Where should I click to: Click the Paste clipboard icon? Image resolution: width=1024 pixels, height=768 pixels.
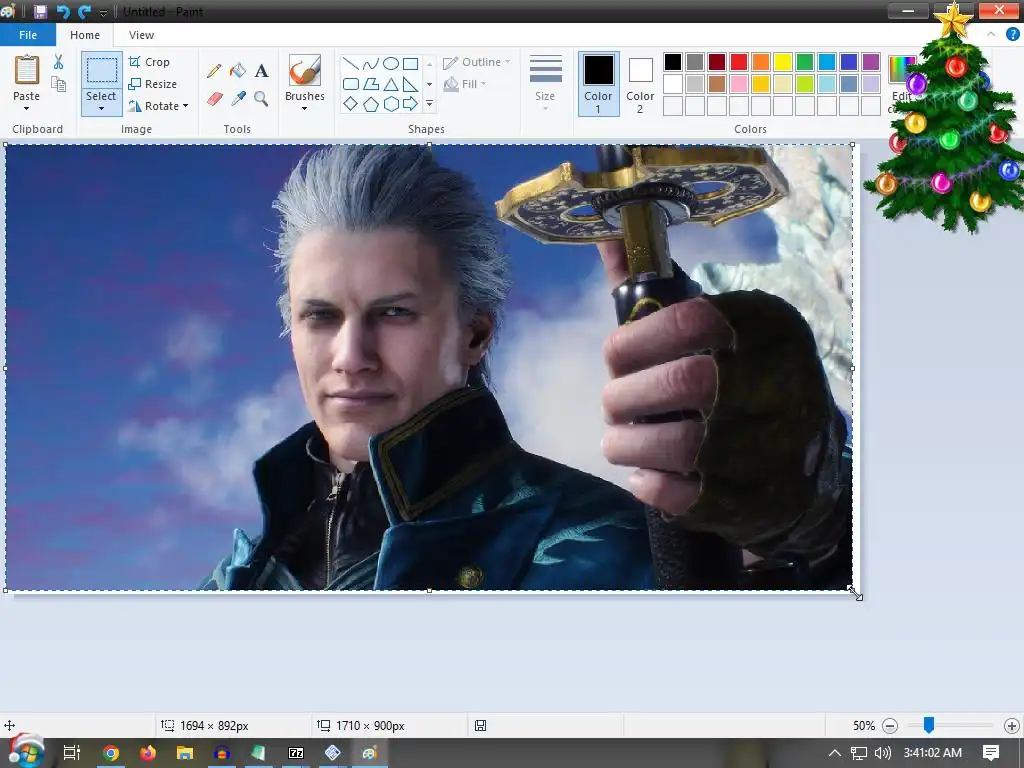coord(27,70)
